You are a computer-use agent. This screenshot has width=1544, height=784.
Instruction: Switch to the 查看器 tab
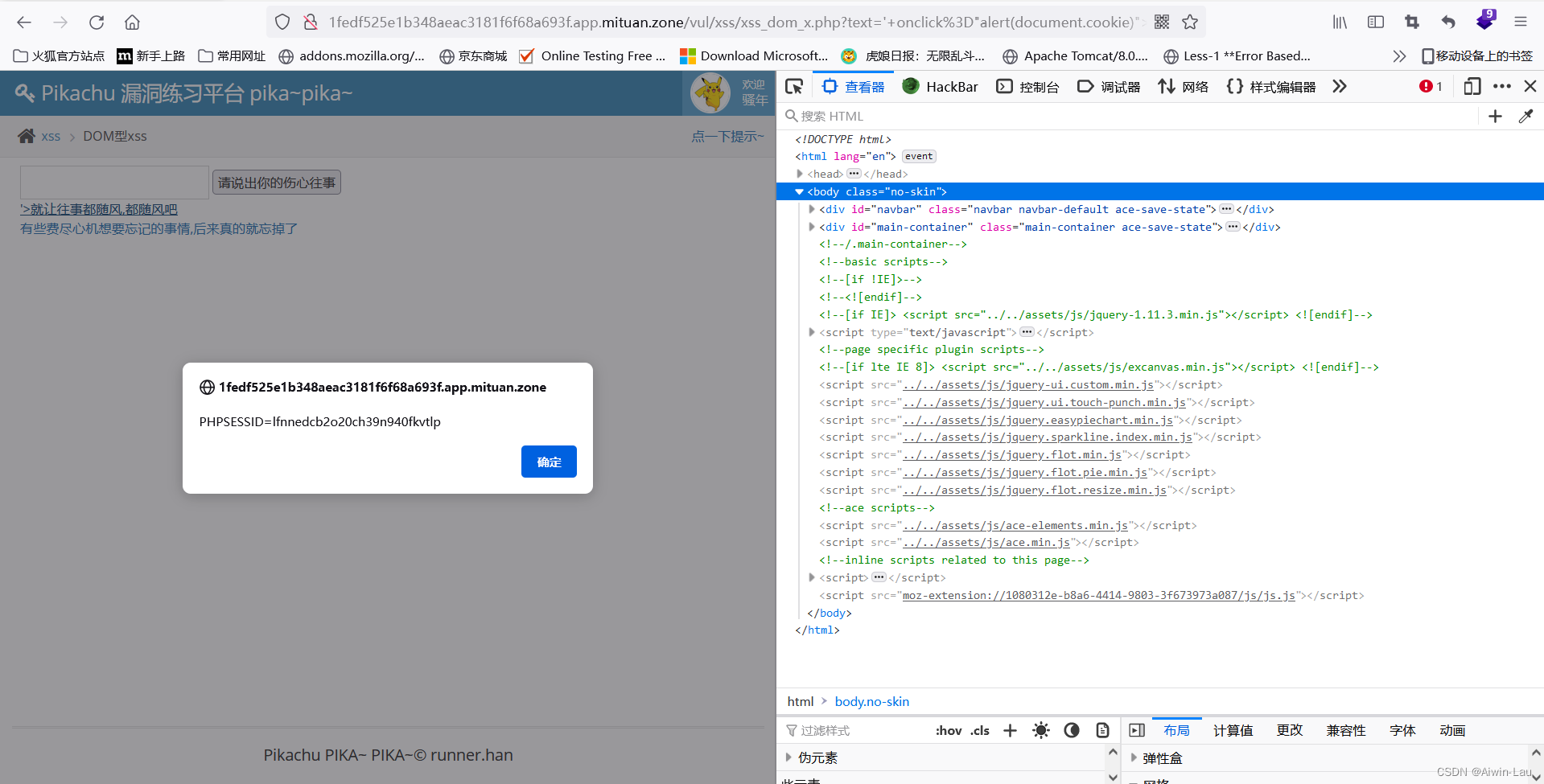point(854,87)
